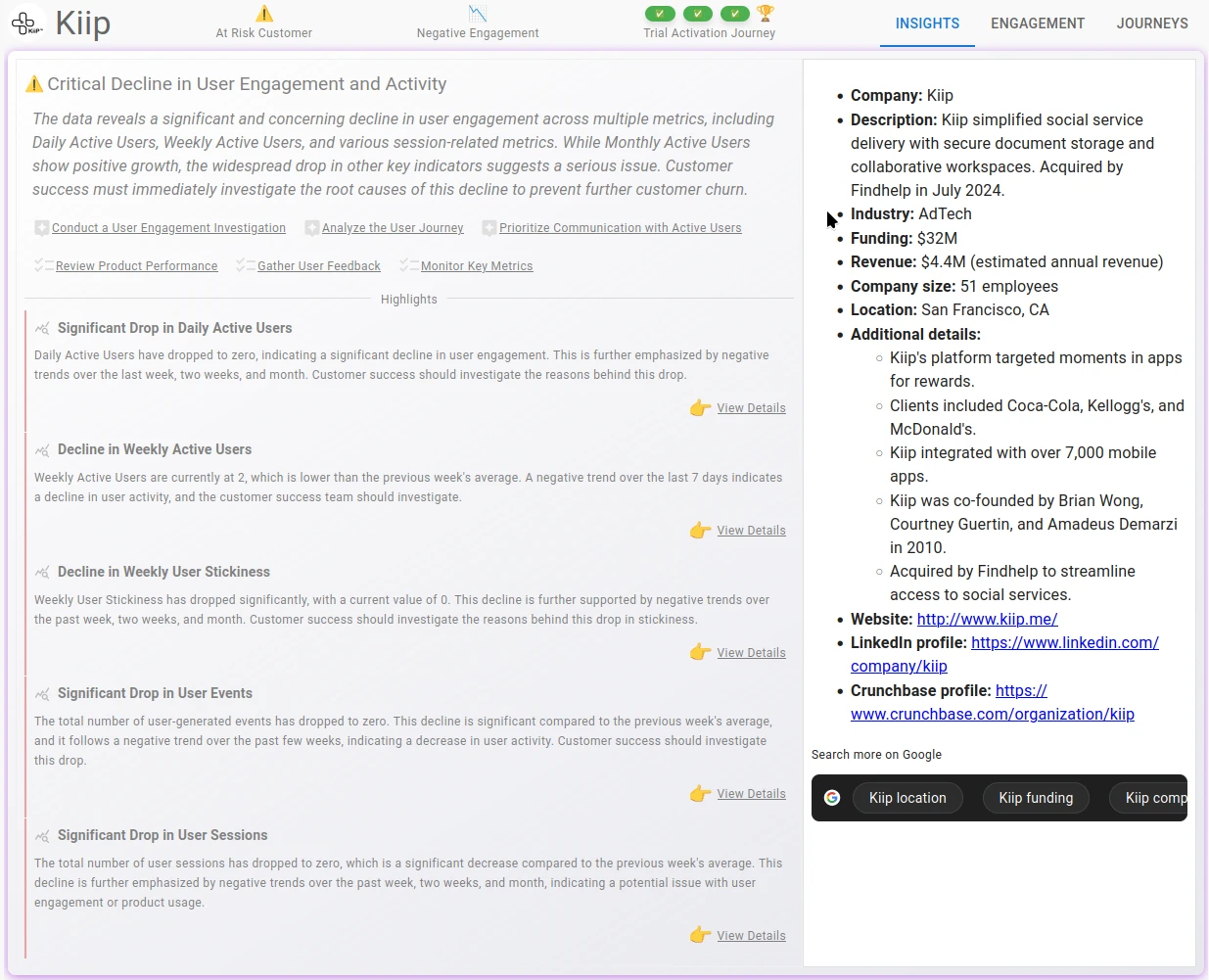Click icon next to Conduct a User Engagement Investigation

[42, 228]
